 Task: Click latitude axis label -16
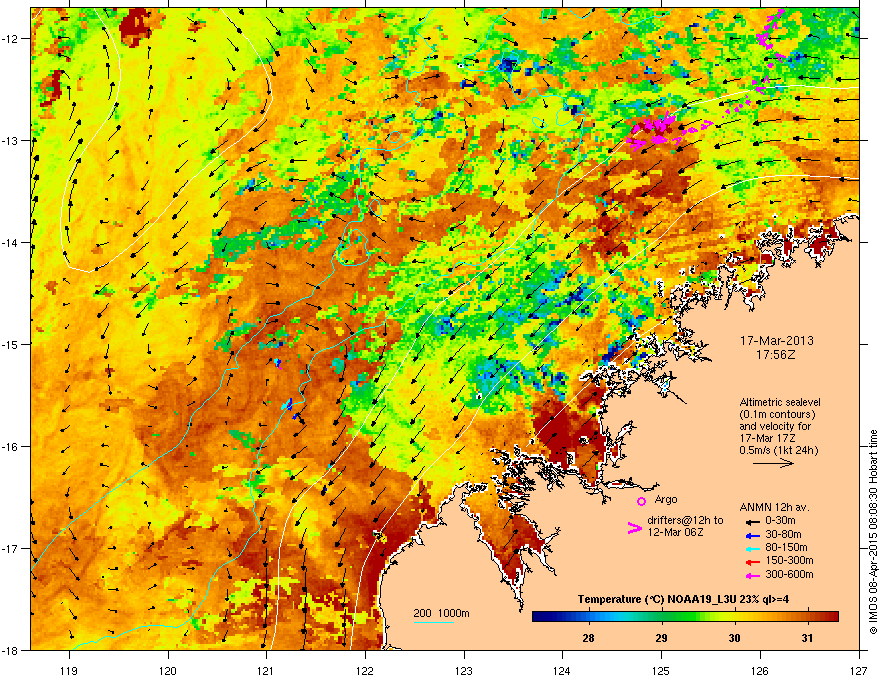10,446
